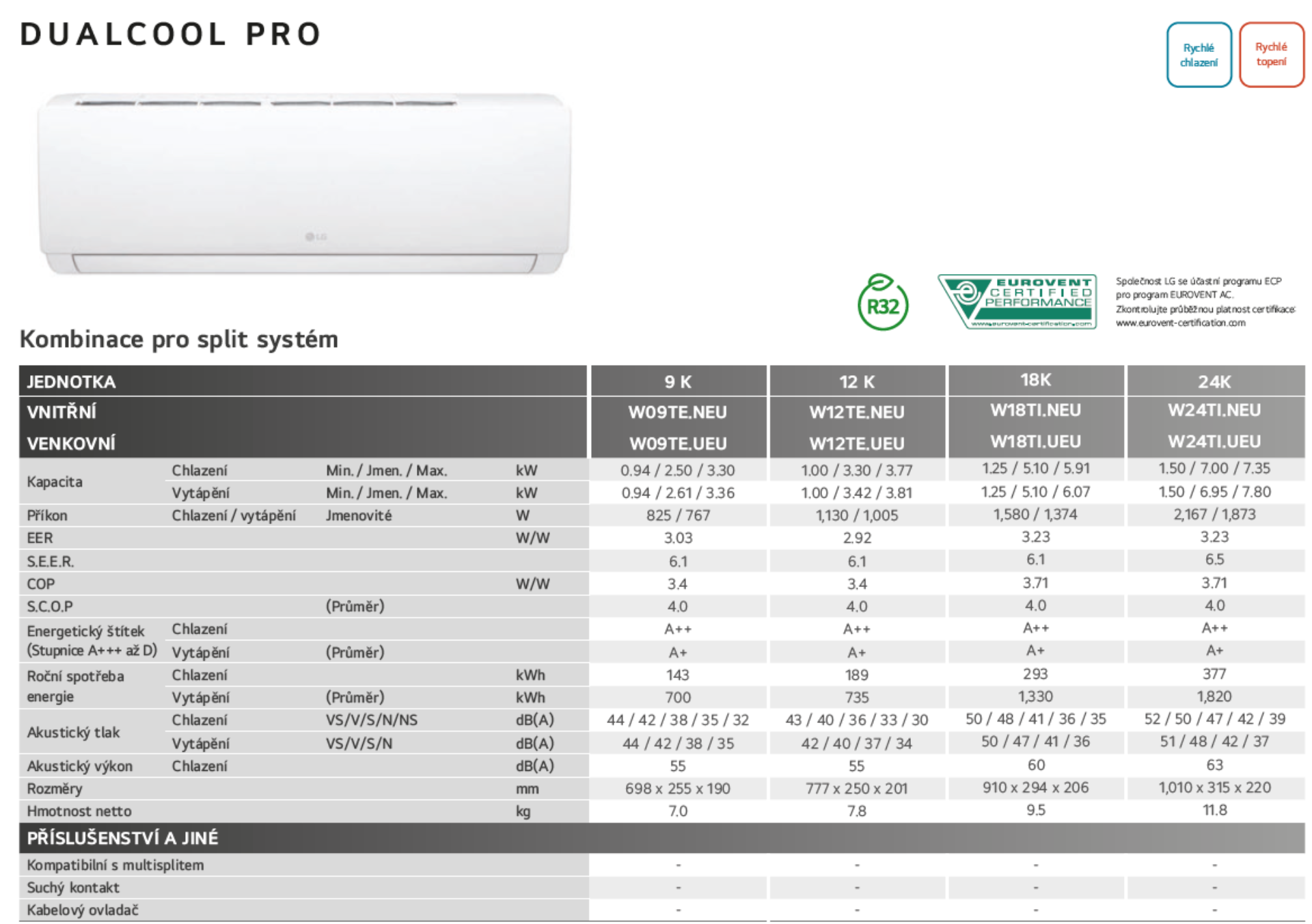Click the 18K column header
Image resolution: width=1312 pixels, height=924 pixels.
(1036, 380)
